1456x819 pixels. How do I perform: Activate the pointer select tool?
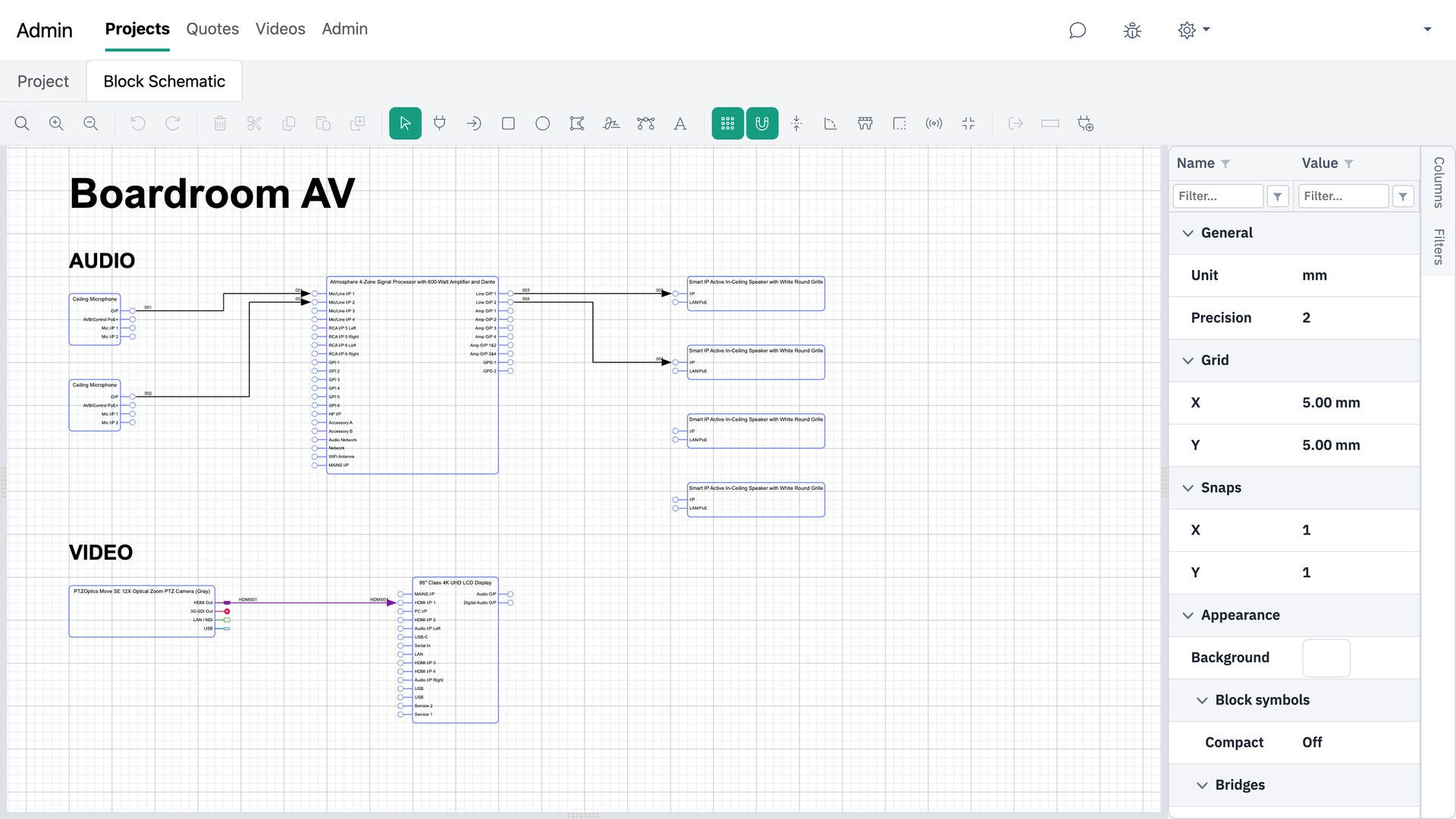point(405,124)
